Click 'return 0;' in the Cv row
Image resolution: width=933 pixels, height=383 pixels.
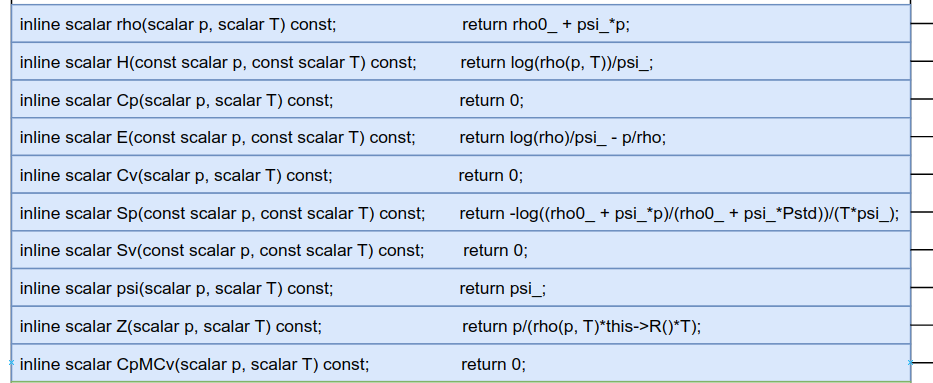pos(490,175)
